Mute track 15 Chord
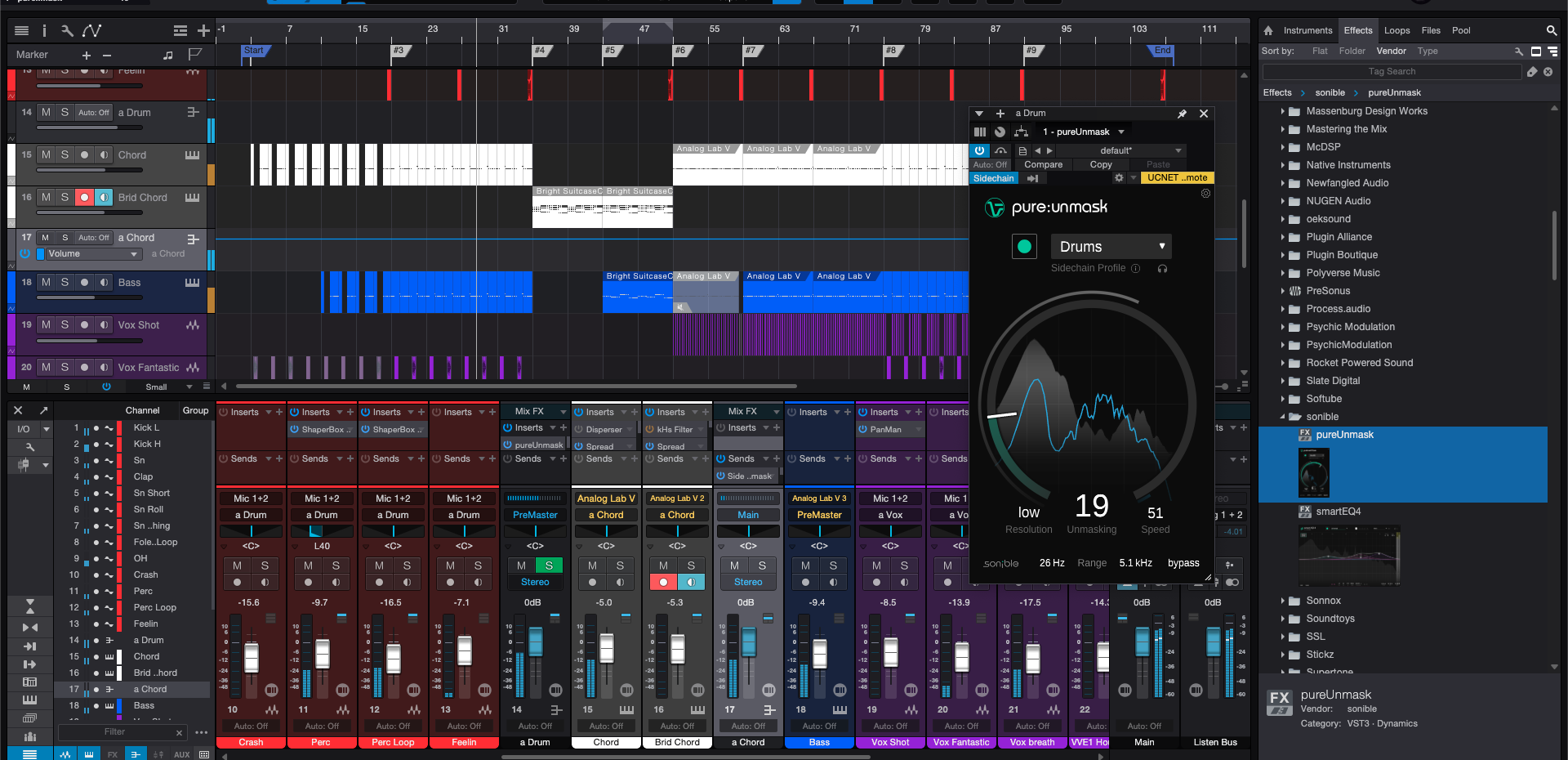The width and height of the screenshot is (1568, 760). [46, 154]
